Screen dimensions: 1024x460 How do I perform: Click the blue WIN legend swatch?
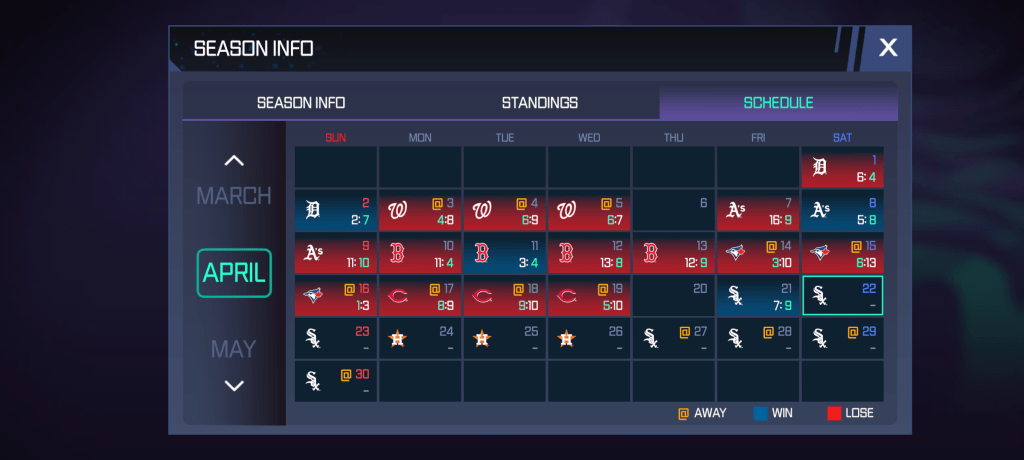(760, 413)
